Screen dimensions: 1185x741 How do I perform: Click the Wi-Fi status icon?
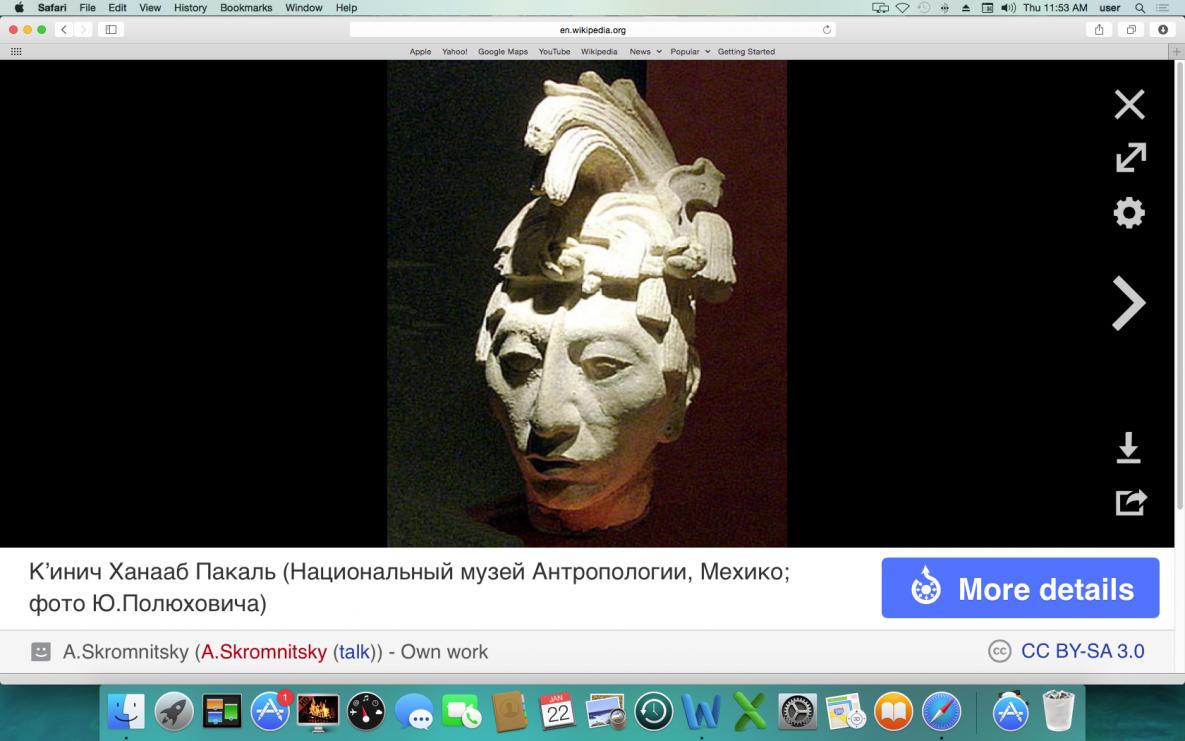[x=902, y=8]
